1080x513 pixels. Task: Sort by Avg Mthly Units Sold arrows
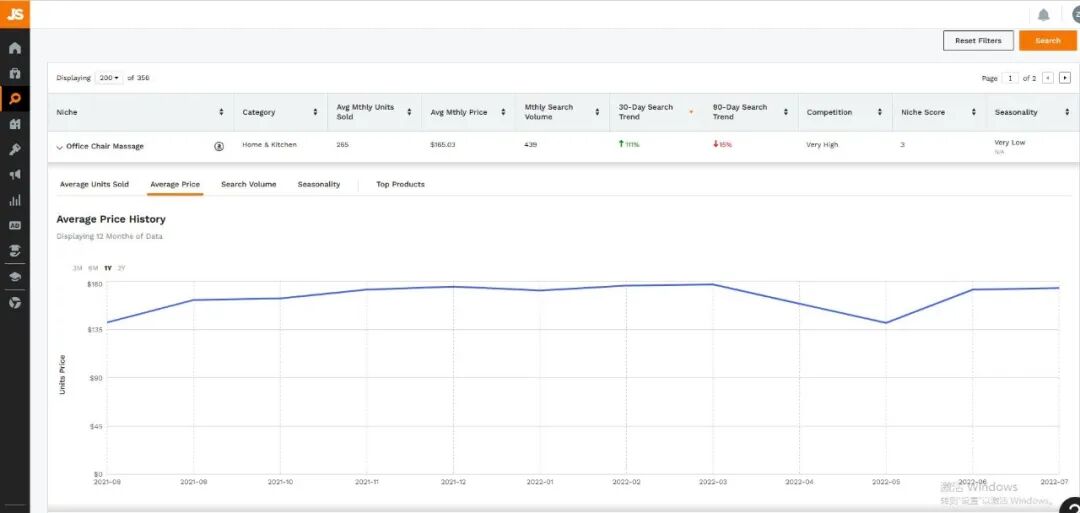tap(409, 112)
